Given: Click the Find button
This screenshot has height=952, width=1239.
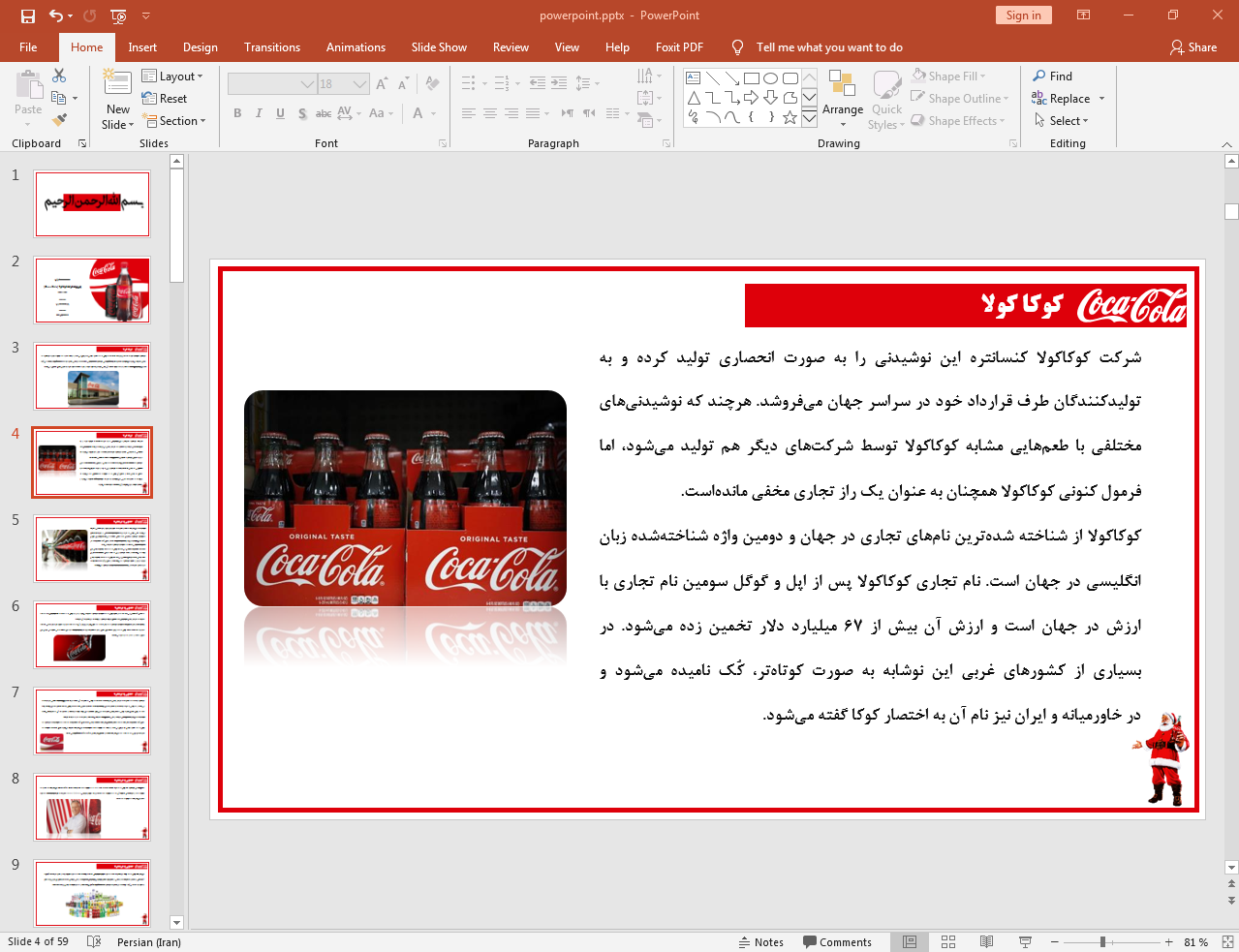Looking at the screenshot, I should [x=1053, y=76].
